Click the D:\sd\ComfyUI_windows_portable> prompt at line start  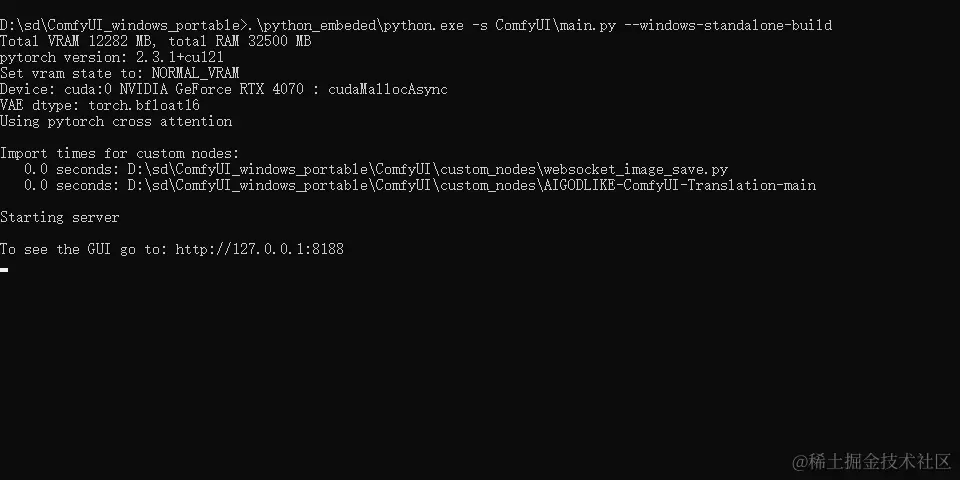coord(125,25)
